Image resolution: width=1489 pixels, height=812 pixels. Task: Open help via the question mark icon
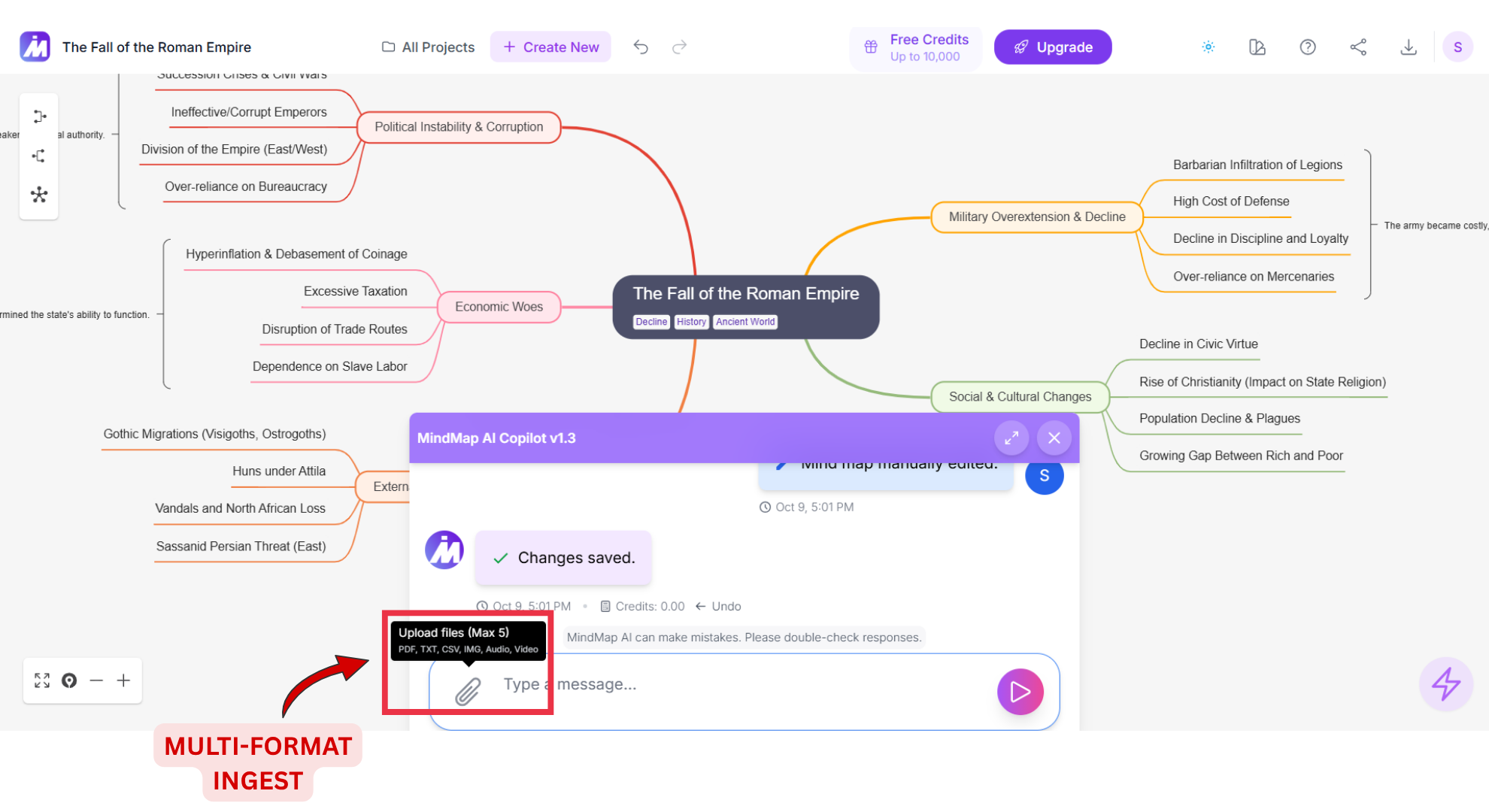[1308, 47]
